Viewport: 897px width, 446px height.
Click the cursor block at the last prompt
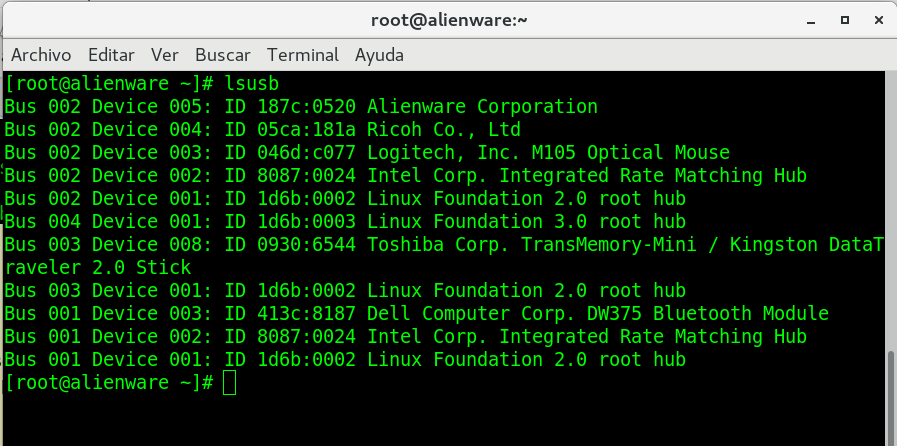tap(230, 382)
